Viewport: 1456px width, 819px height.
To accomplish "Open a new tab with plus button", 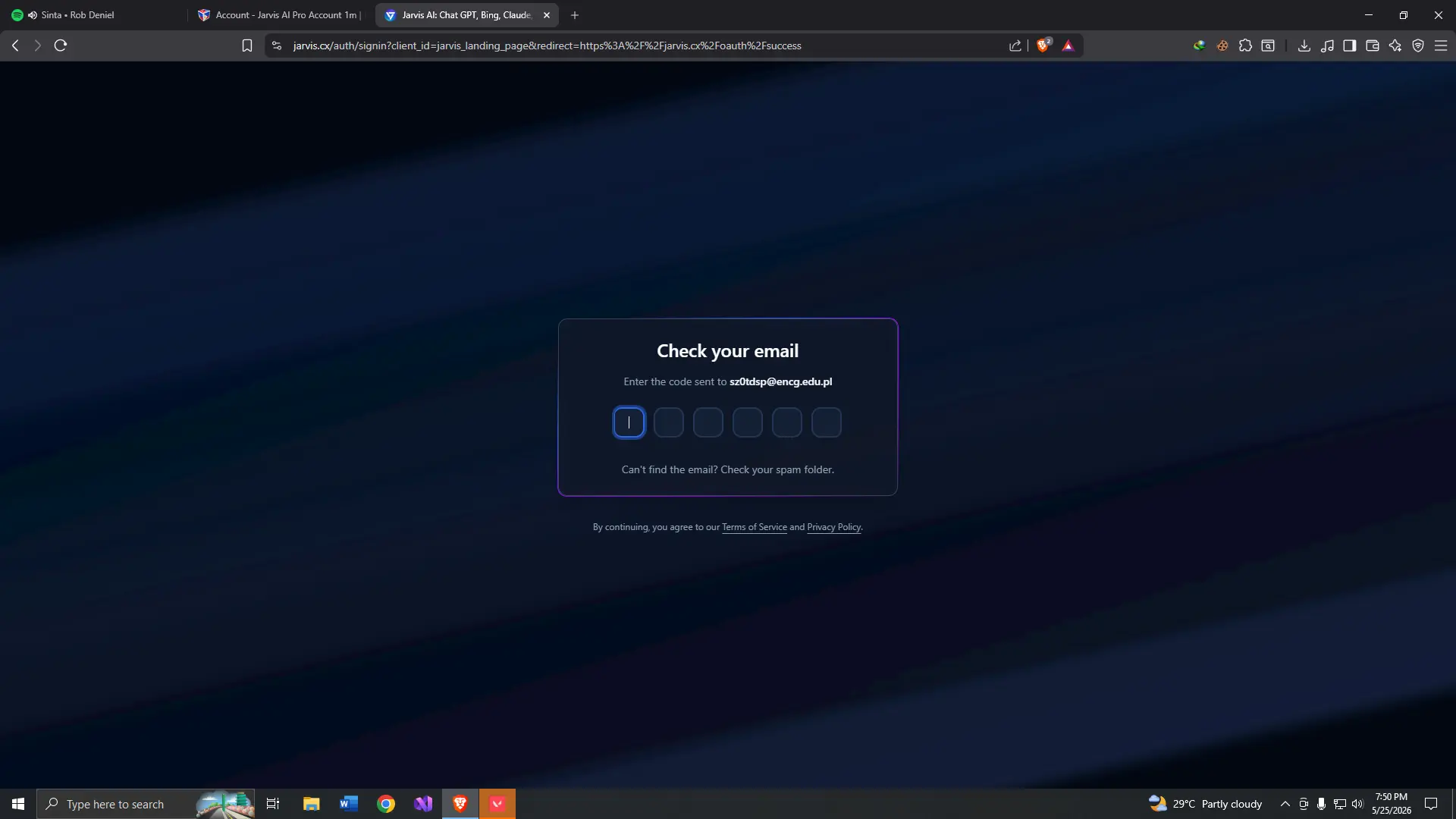I will 575,15.
